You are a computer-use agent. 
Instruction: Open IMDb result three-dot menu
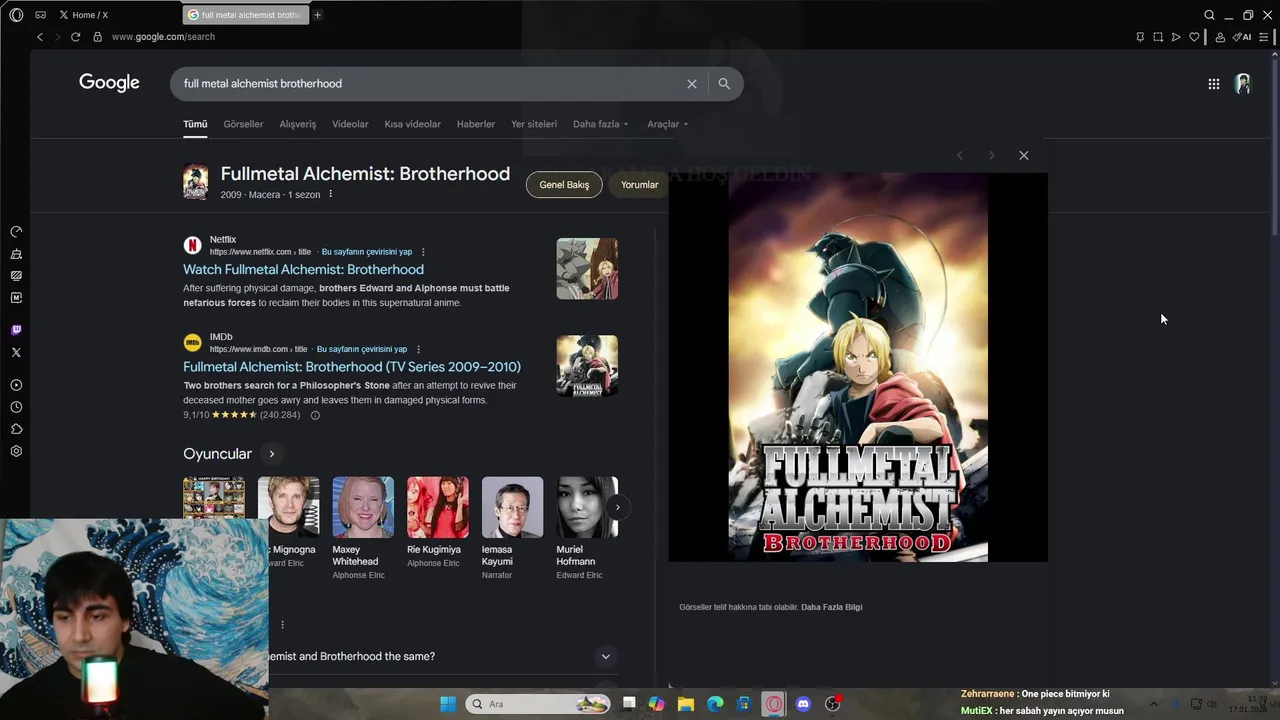418,349
